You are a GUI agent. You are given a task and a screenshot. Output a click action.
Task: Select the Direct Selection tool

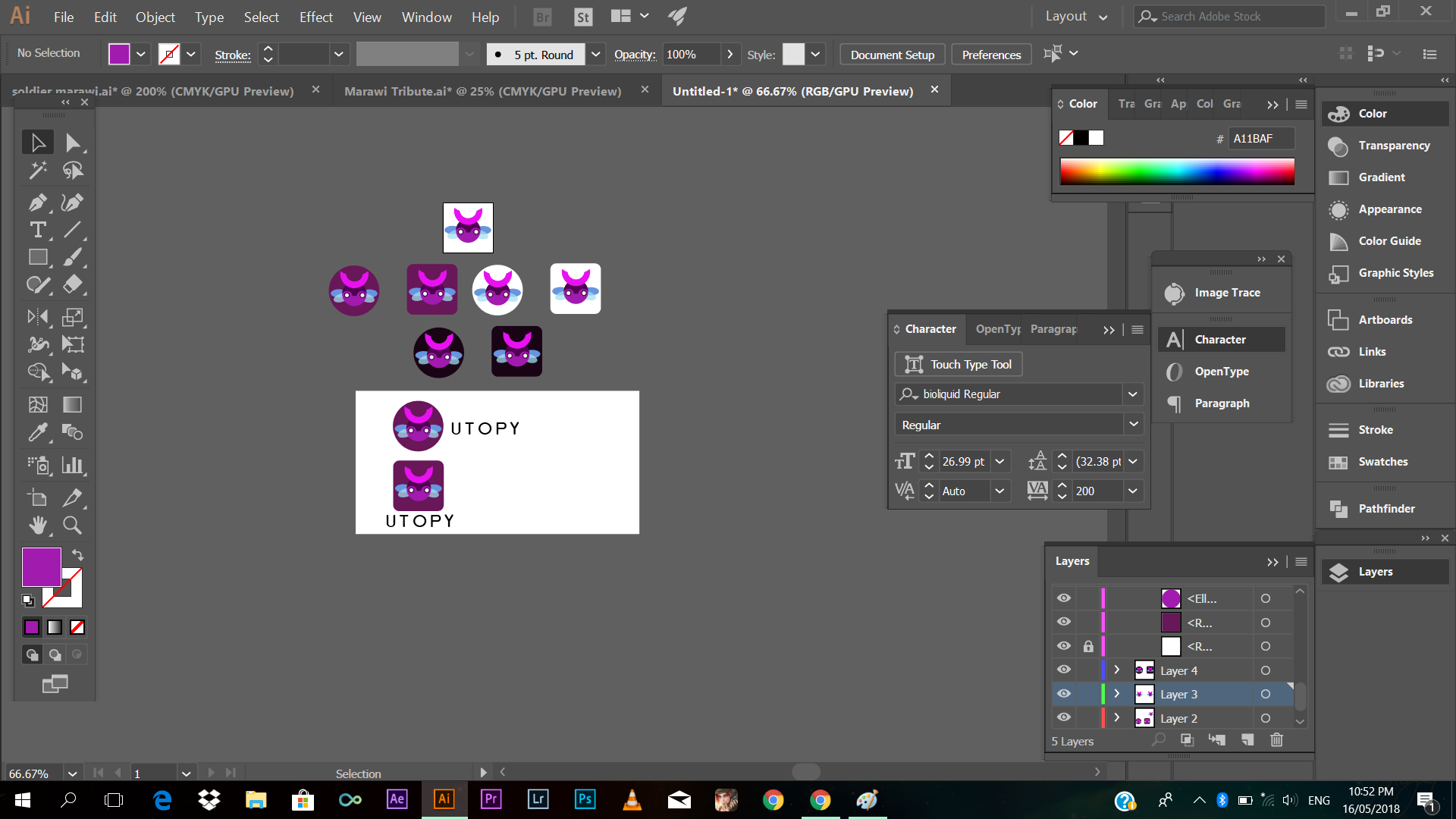73,143
